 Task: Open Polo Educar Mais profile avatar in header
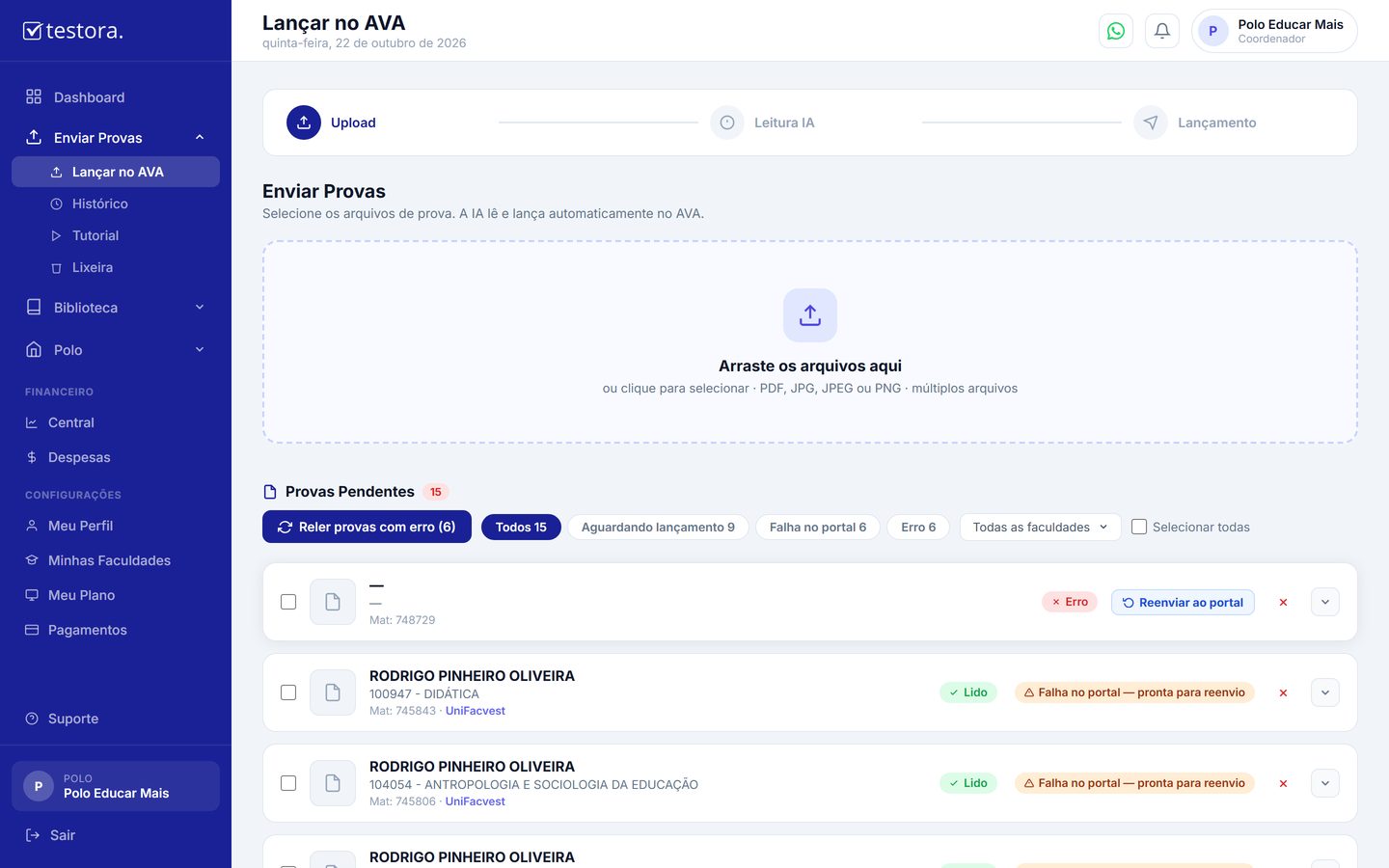coord(1212,31)
